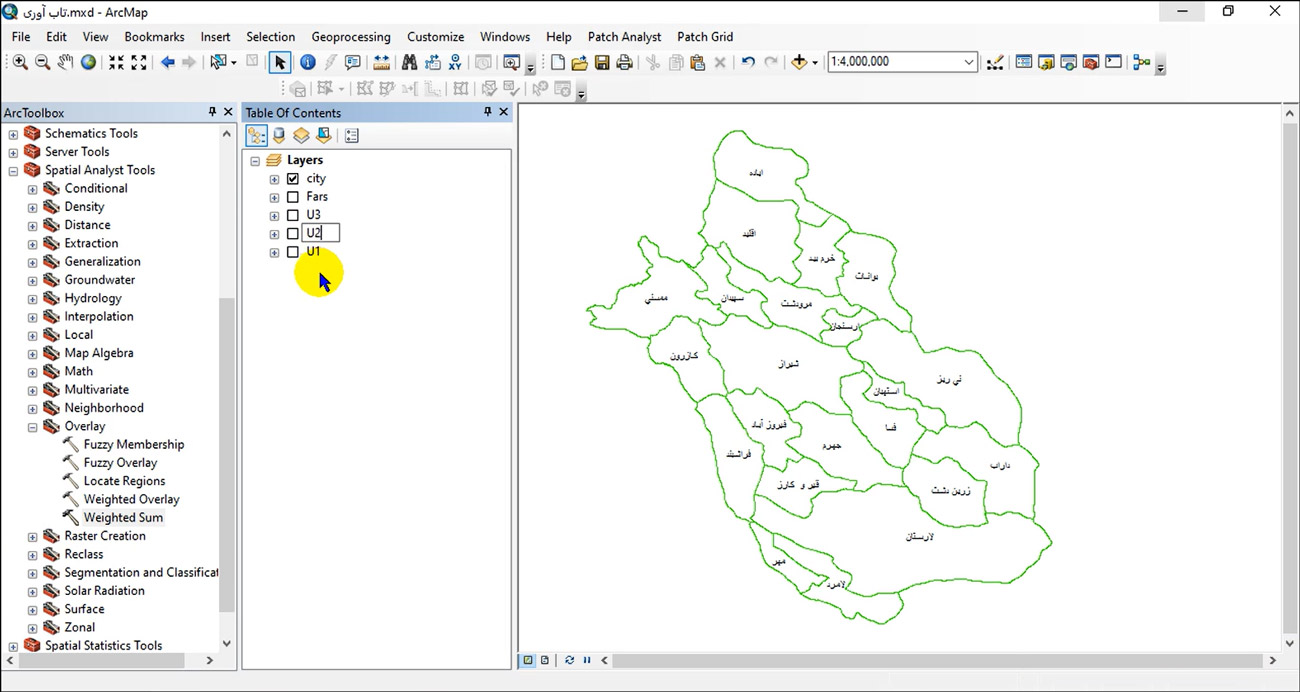Turn on the U3 layer checkbox
Screen dimensions: 1300x692
(x=293, y=215)
